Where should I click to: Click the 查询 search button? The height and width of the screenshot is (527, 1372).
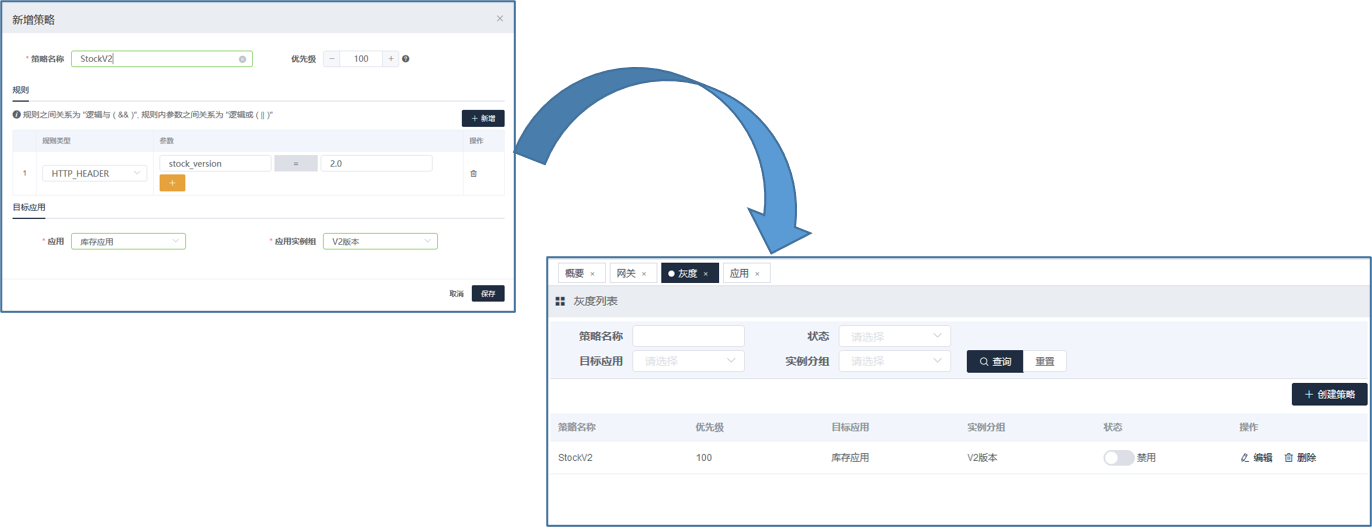point(994,361)
